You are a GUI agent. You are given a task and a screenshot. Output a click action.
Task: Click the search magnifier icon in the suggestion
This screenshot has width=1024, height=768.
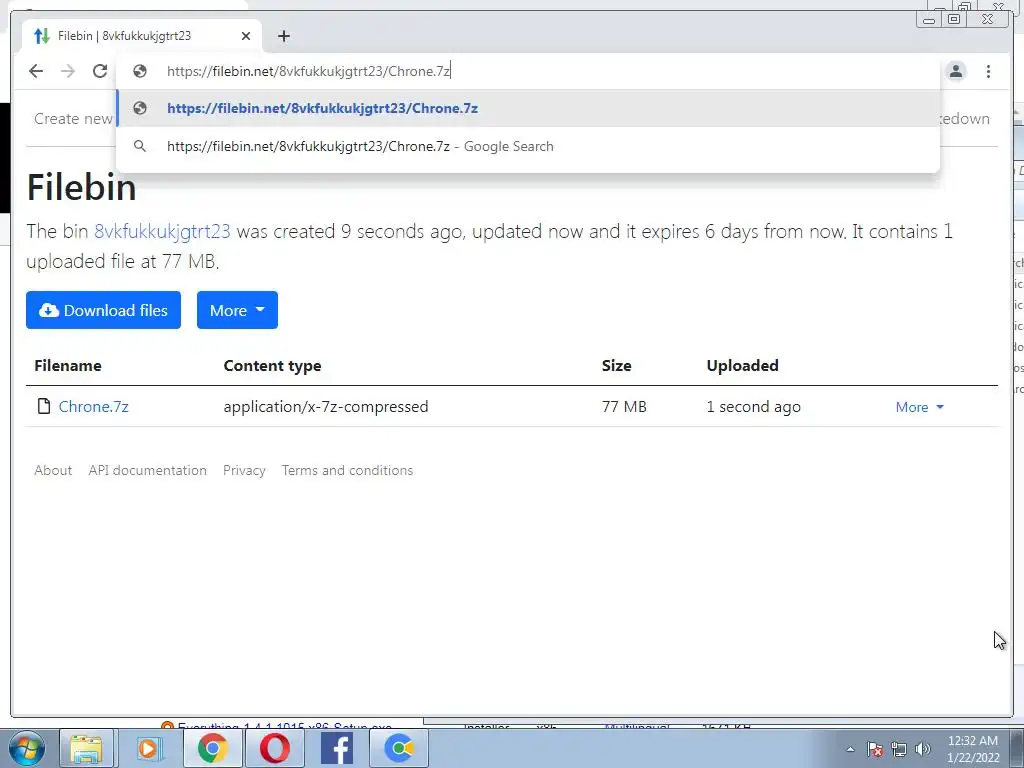[140, 146]
